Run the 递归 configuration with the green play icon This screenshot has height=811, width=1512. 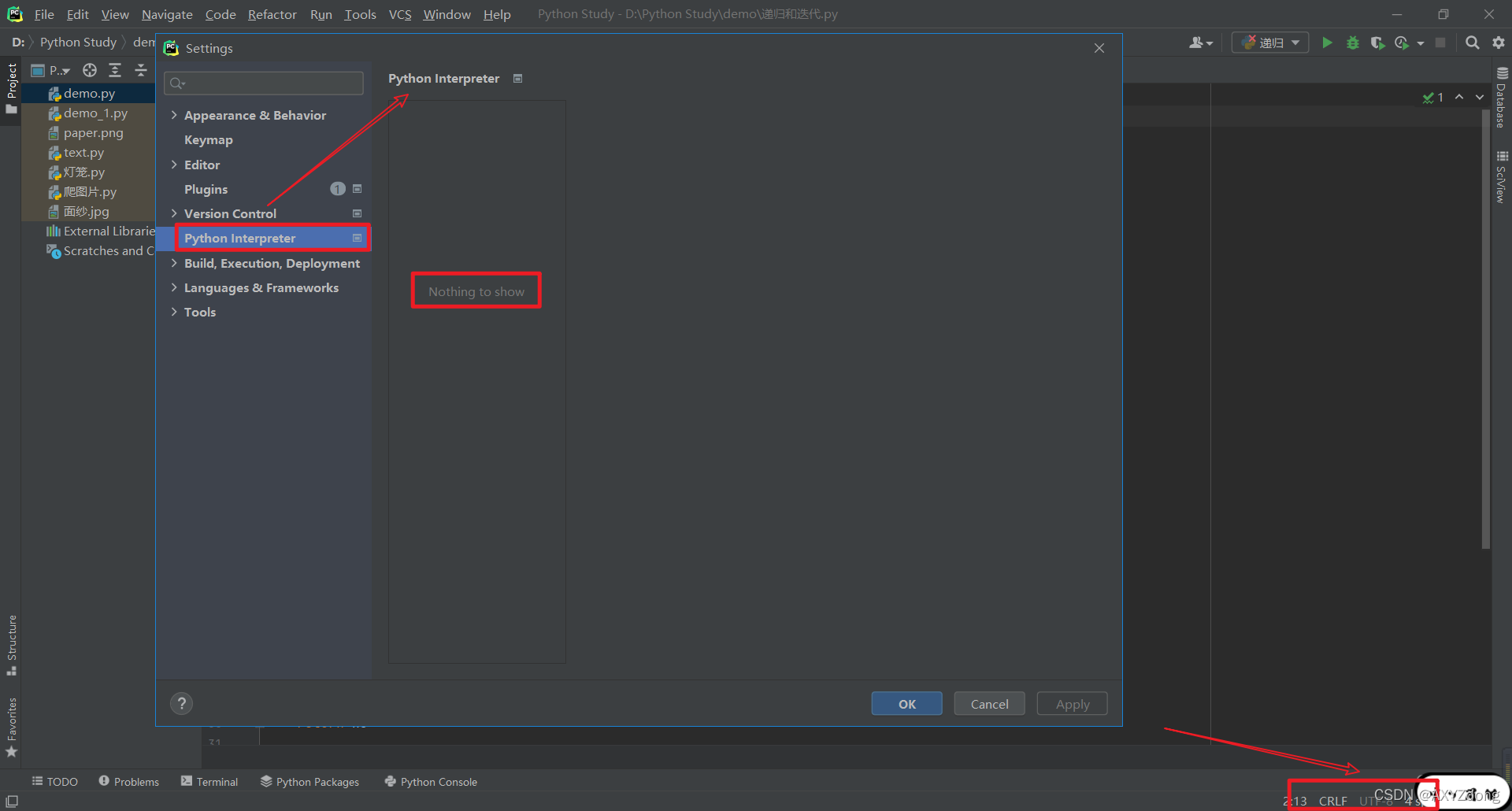coord(1327,43)
